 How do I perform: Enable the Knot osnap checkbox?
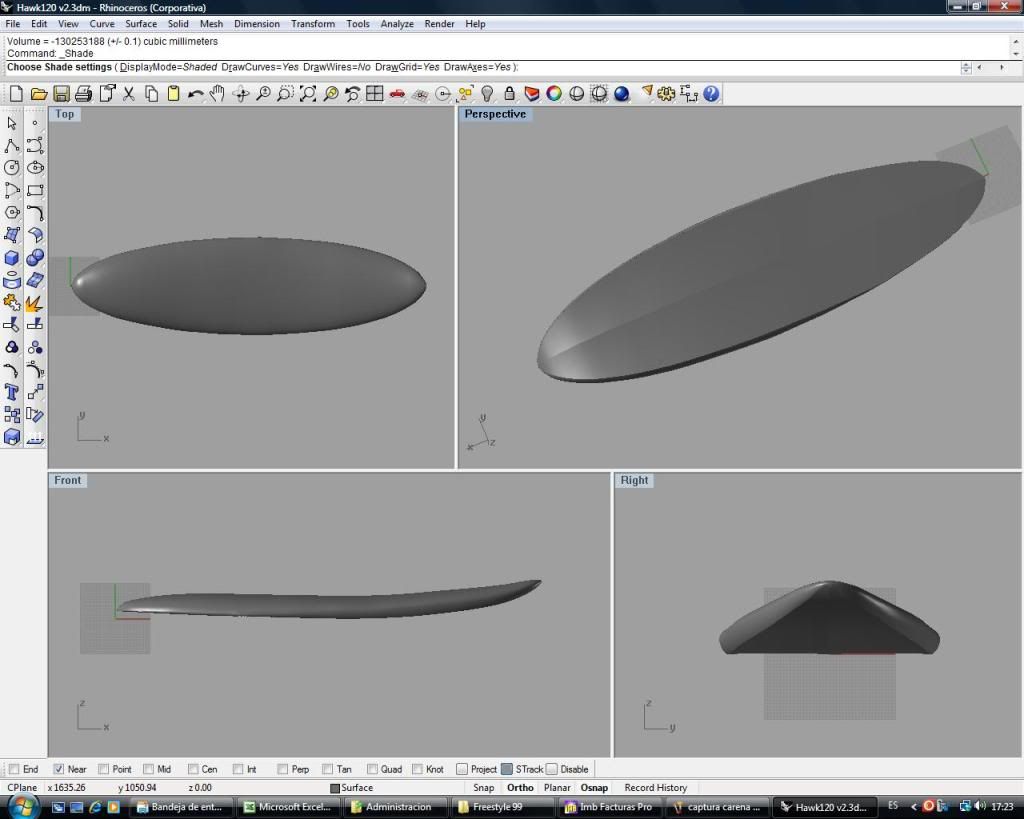[x=417, y=769]
